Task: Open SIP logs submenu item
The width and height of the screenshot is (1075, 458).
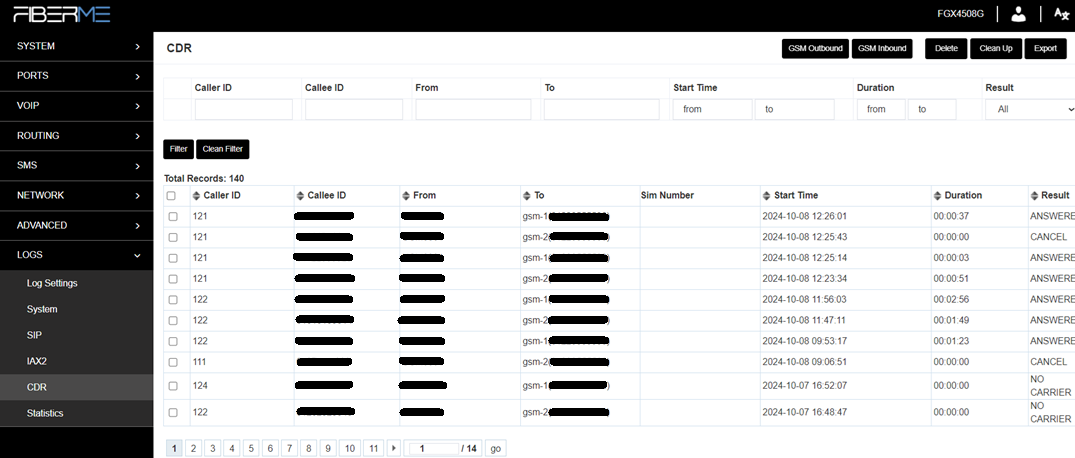Action: point(76,335)
